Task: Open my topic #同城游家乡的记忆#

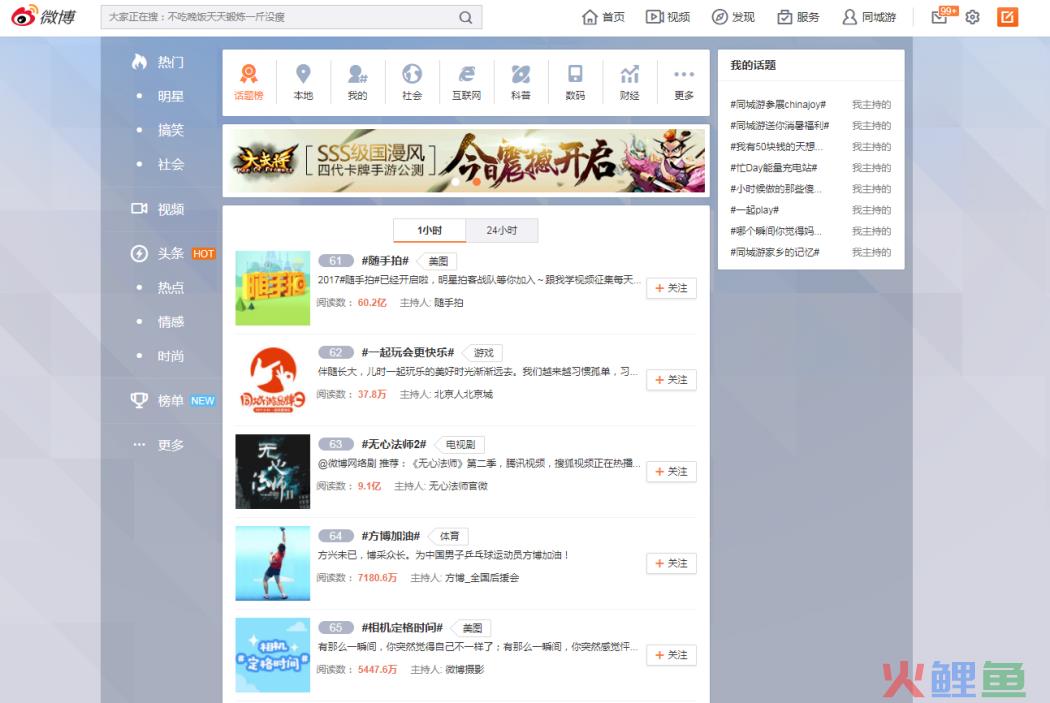Action: 775,252
